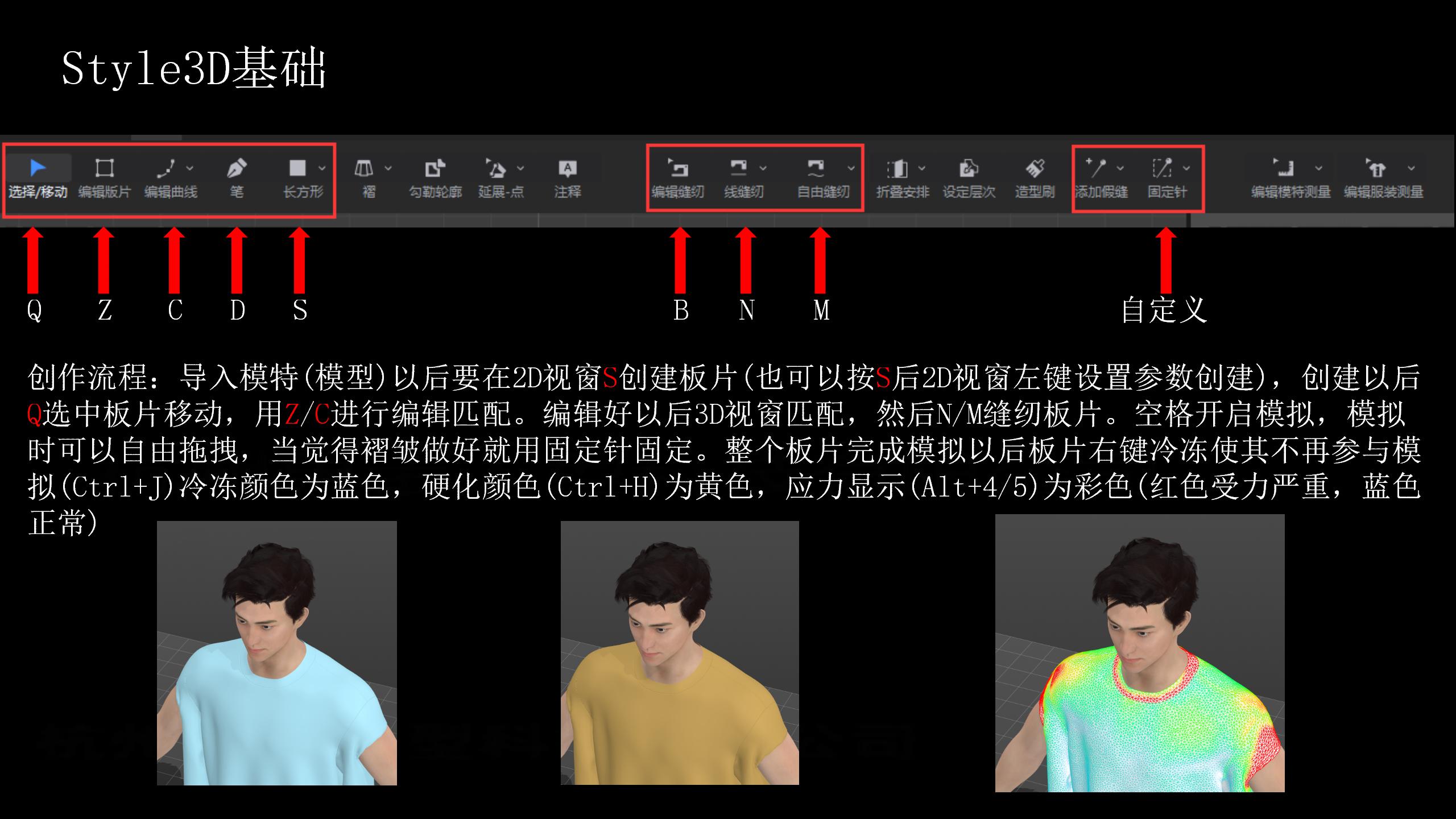Click the "创作流程" text at paragraph start

88,377
